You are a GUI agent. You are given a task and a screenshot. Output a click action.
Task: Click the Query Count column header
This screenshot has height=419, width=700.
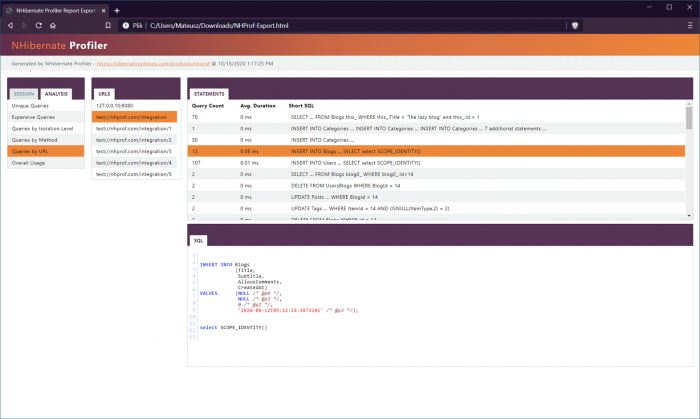pos(208,106)
